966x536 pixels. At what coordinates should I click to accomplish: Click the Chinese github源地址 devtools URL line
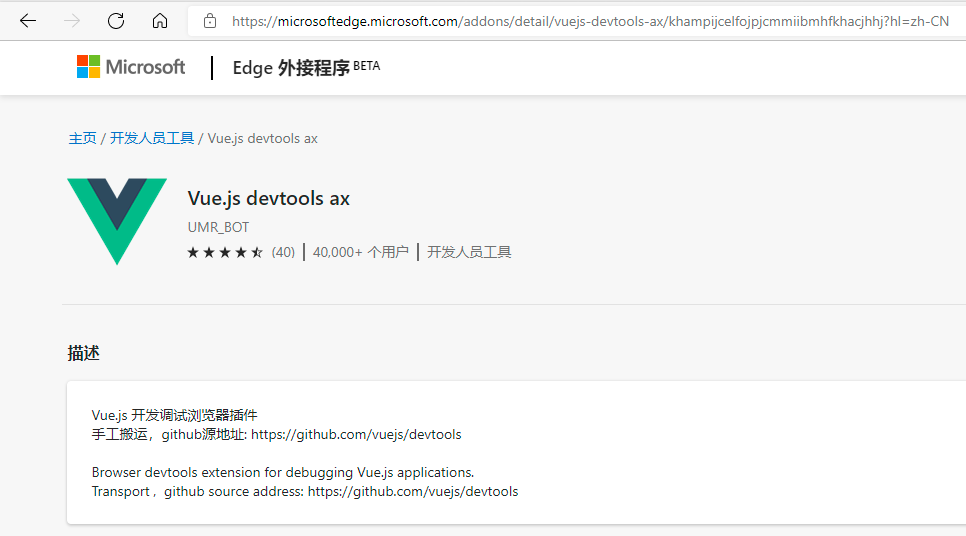277,434
